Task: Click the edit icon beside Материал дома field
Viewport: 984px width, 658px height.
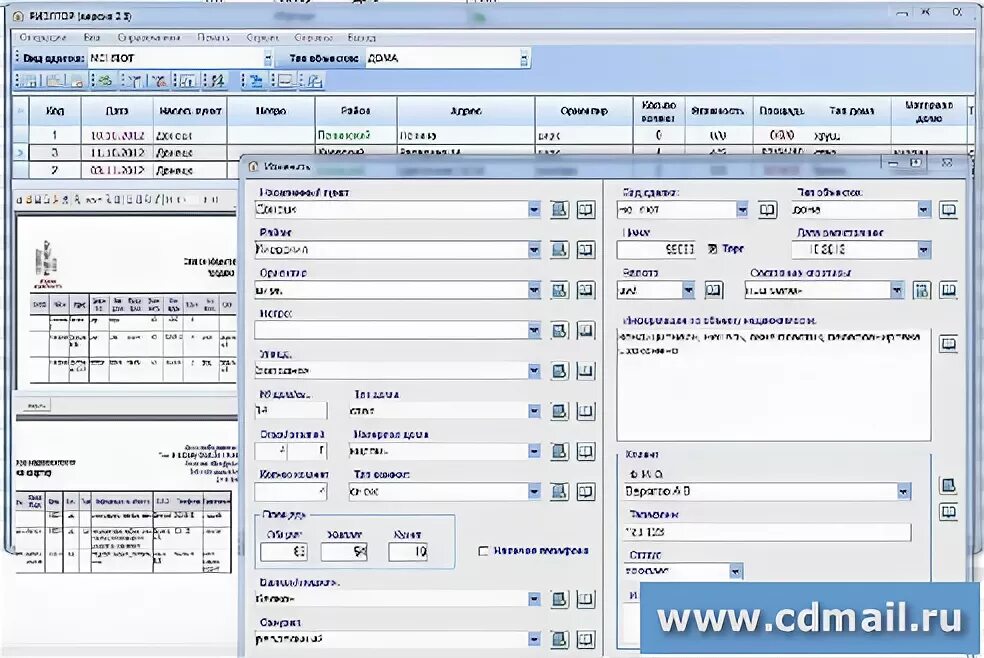Action: pyautogui.click(x=559, y=451)
